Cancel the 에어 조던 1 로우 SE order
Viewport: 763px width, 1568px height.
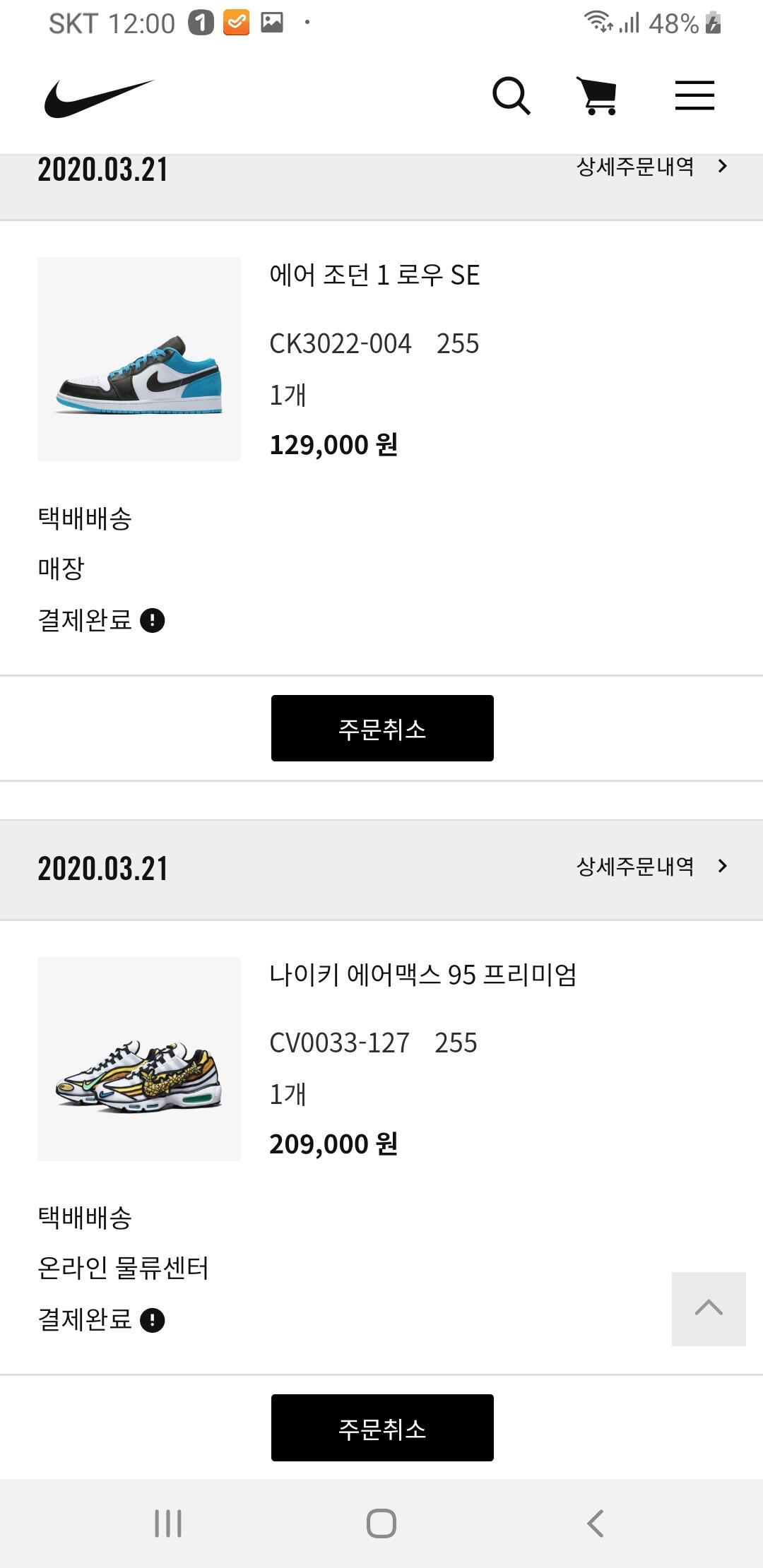pos(382,728)
